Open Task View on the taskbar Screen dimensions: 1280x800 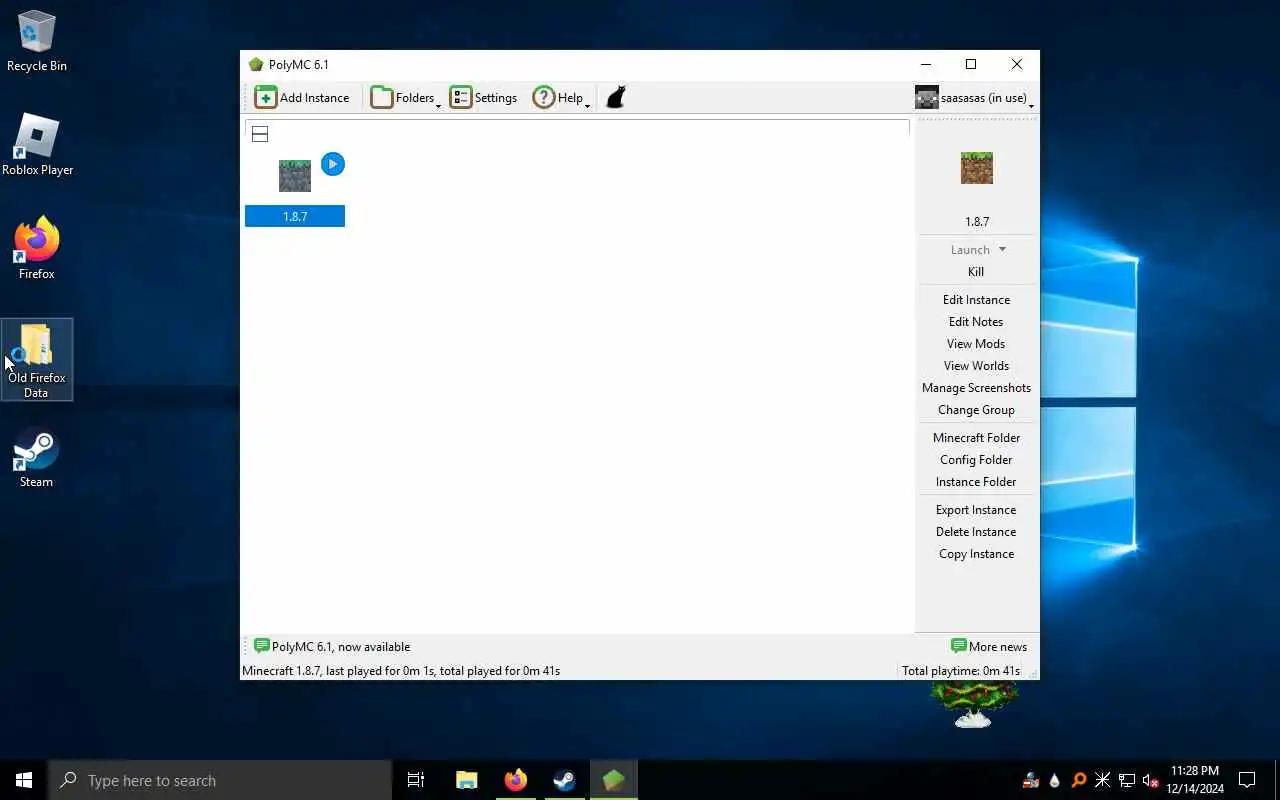416,780
